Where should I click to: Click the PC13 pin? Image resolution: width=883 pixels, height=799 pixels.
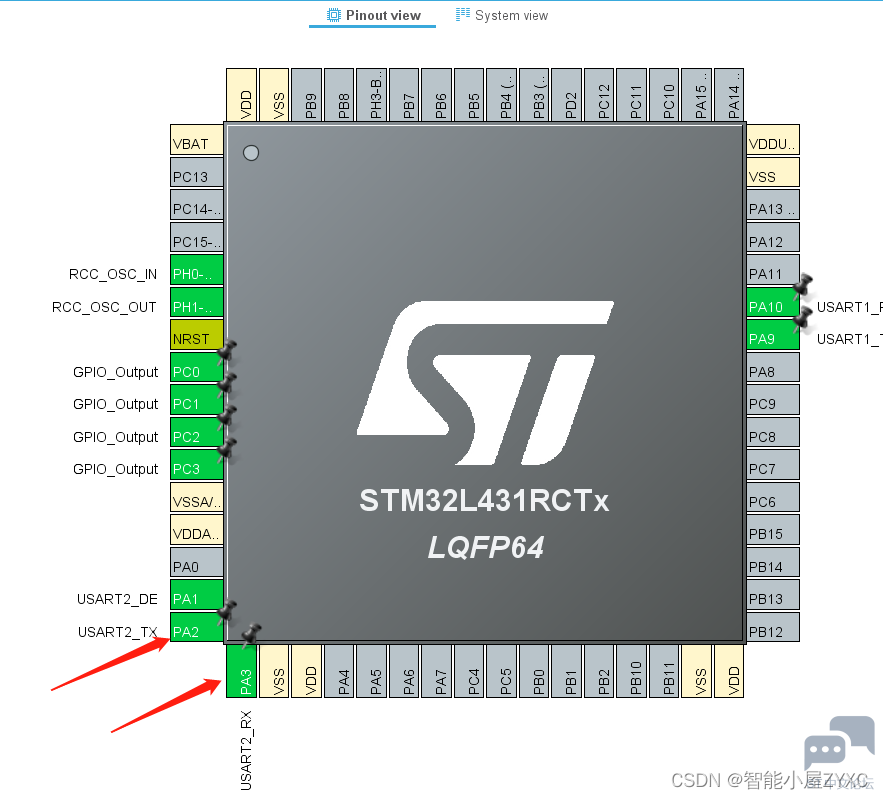[x=197, y=172]
